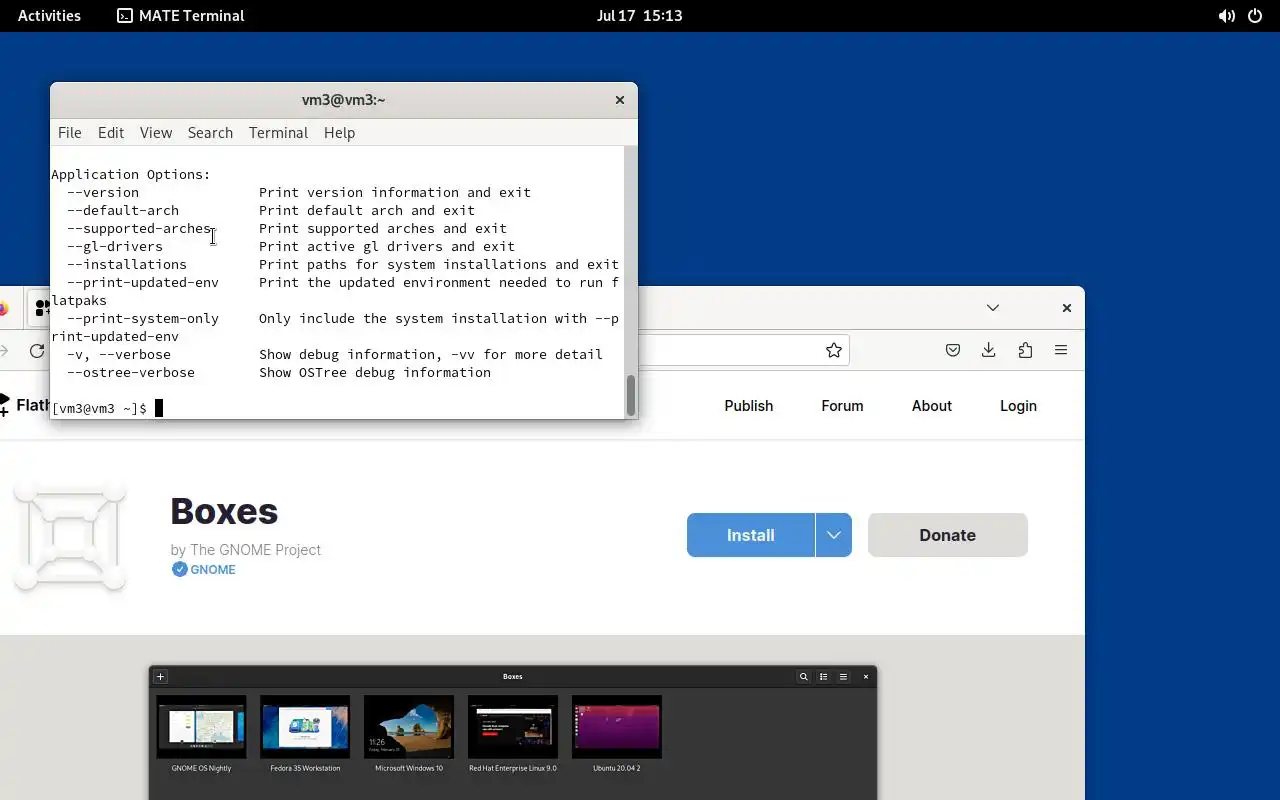This screenshot has width=1280, height=800.
Task: Close the MATE Terminal window
Action: pyautogui.click(x=620, y=100)
